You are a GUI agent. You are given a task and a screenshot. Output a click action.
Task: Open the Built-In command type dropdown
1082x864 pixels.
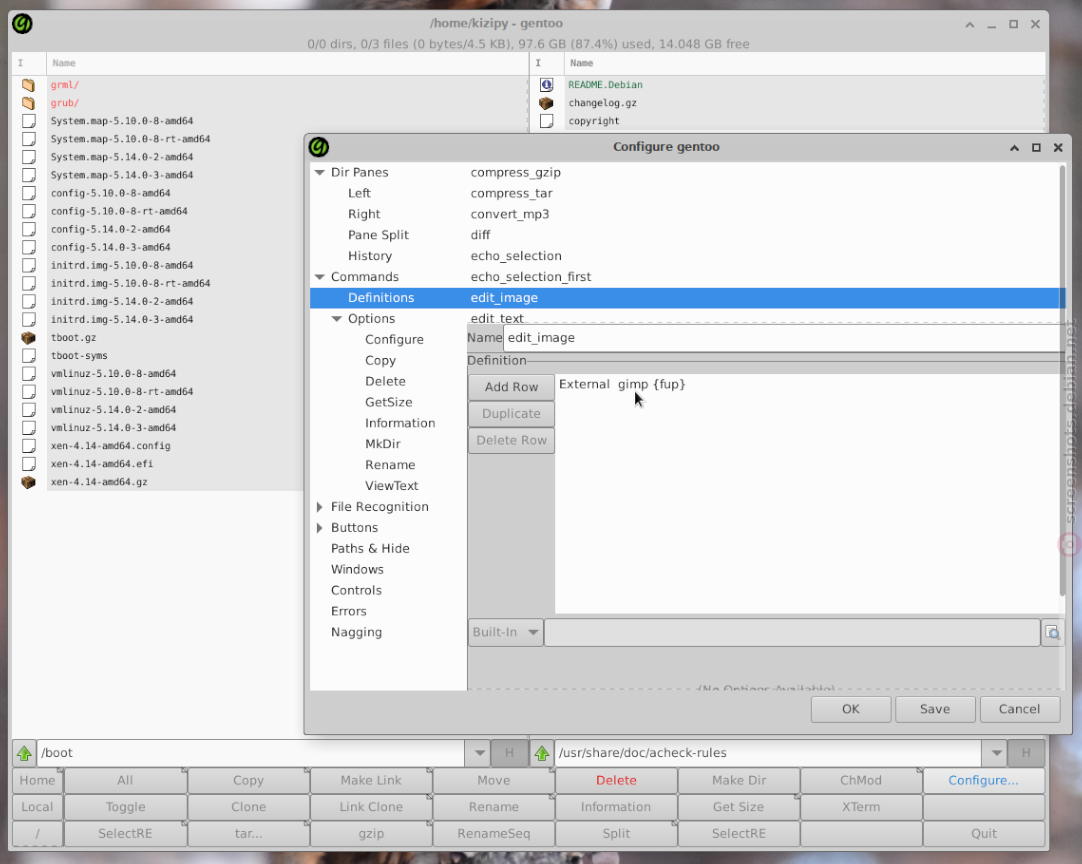[506, 632]
